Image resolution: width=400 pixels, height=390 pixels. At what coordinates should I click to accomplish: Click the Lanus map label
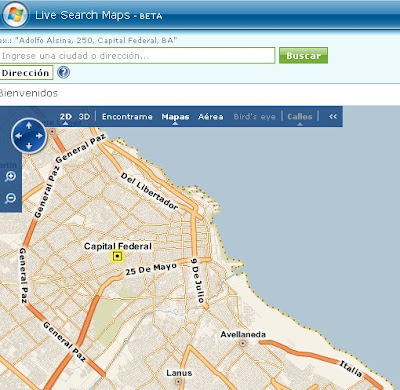point(179,373)
